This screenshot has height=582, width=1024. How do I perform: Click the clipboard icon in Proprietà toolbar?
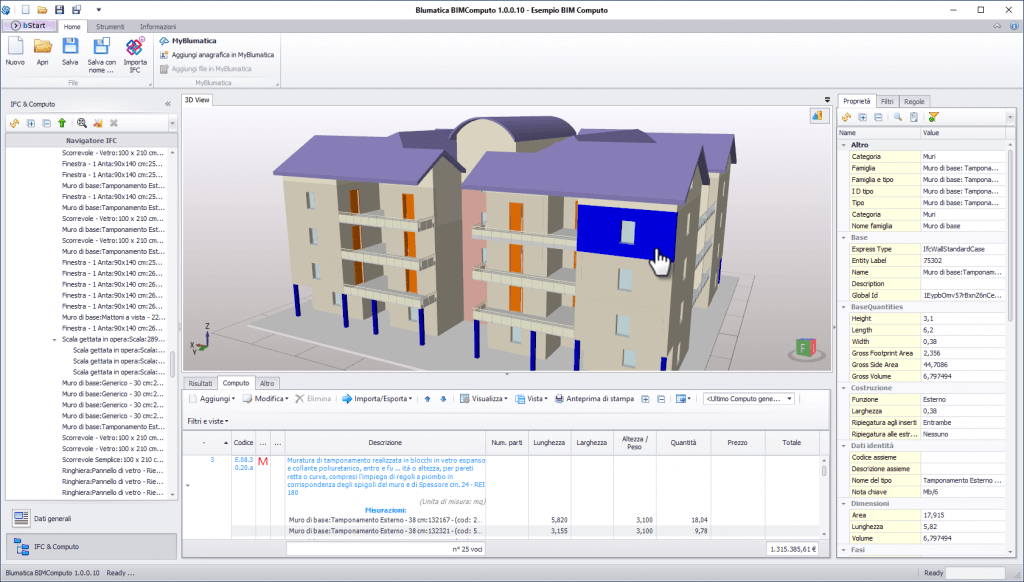[x=914, y=117]
